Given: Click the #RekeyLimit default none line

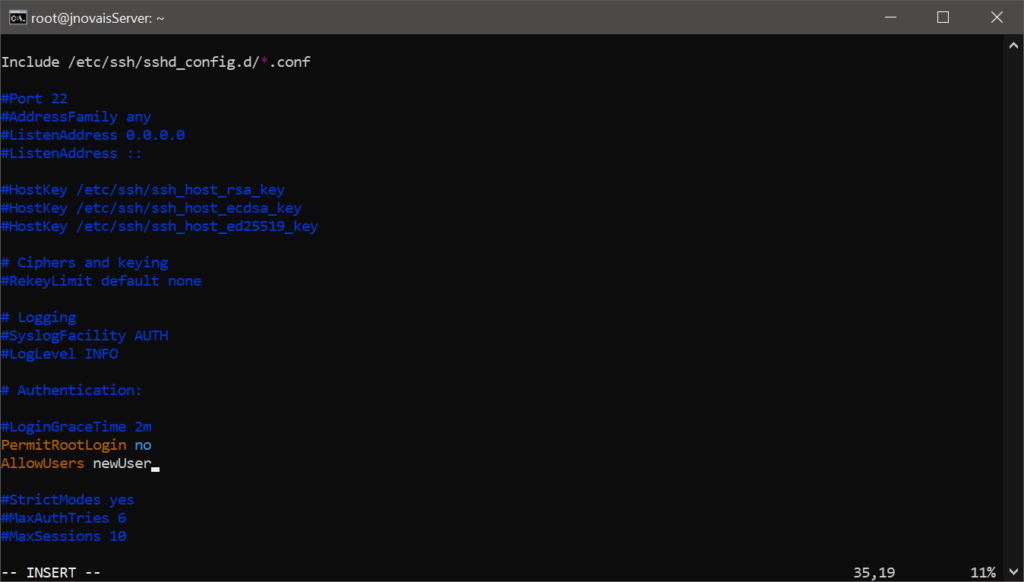Looking at the screenshot, I should (101, 281).
